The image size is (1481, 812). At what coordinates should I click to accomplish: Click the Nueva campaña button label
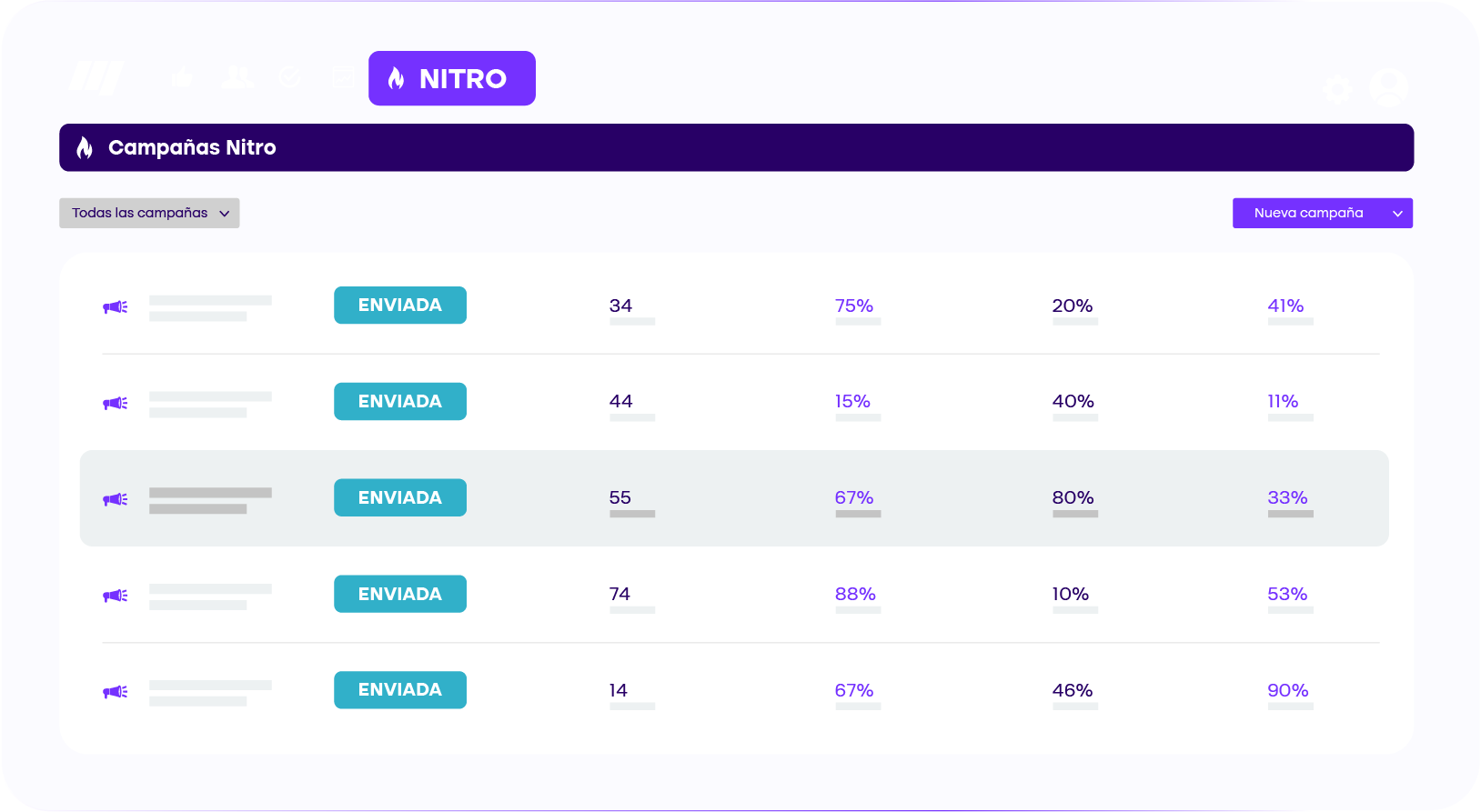point(1308,213)
